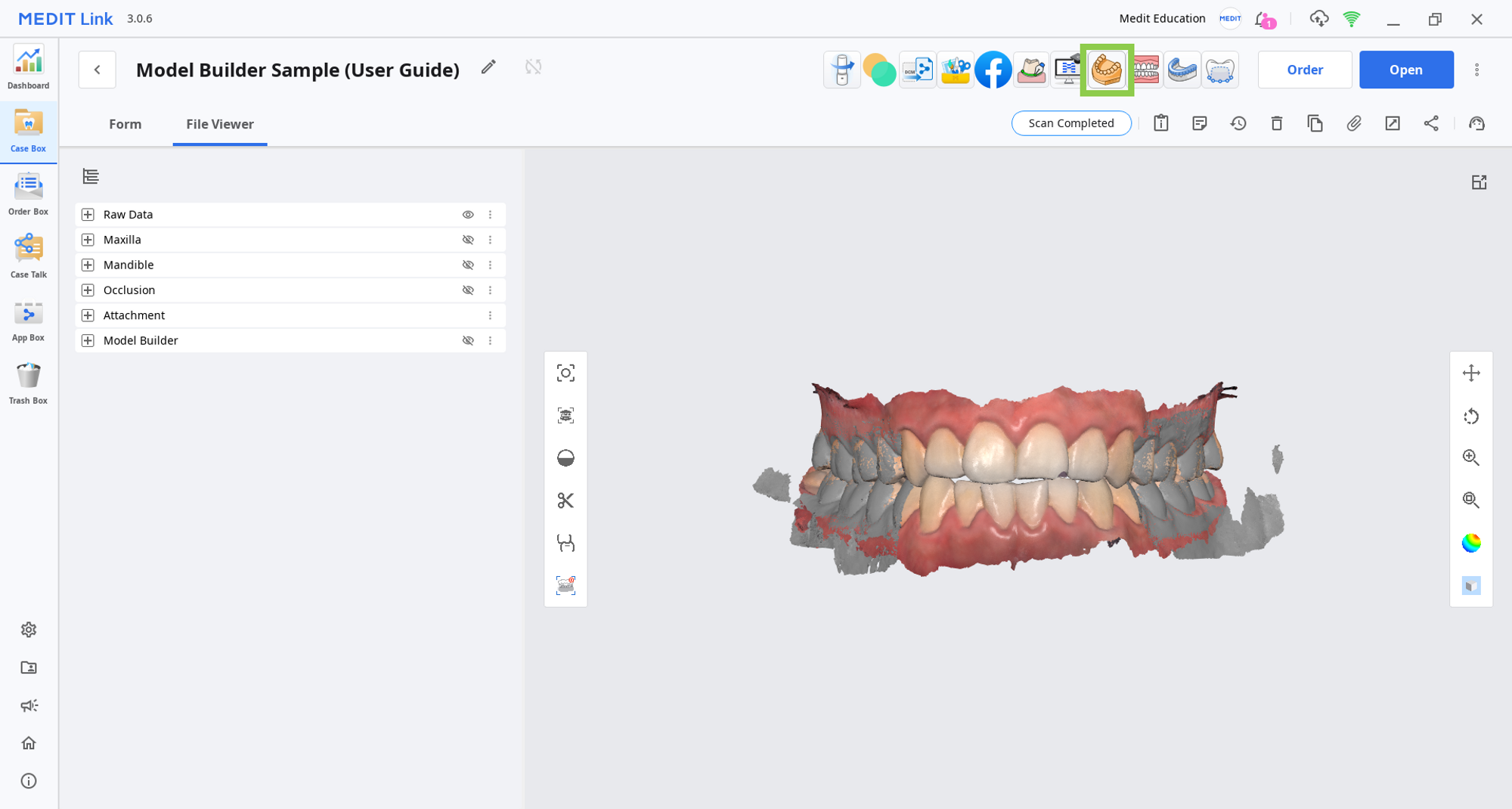Open the two-circles color app icon
The image size is (1512, 809).
879,70
